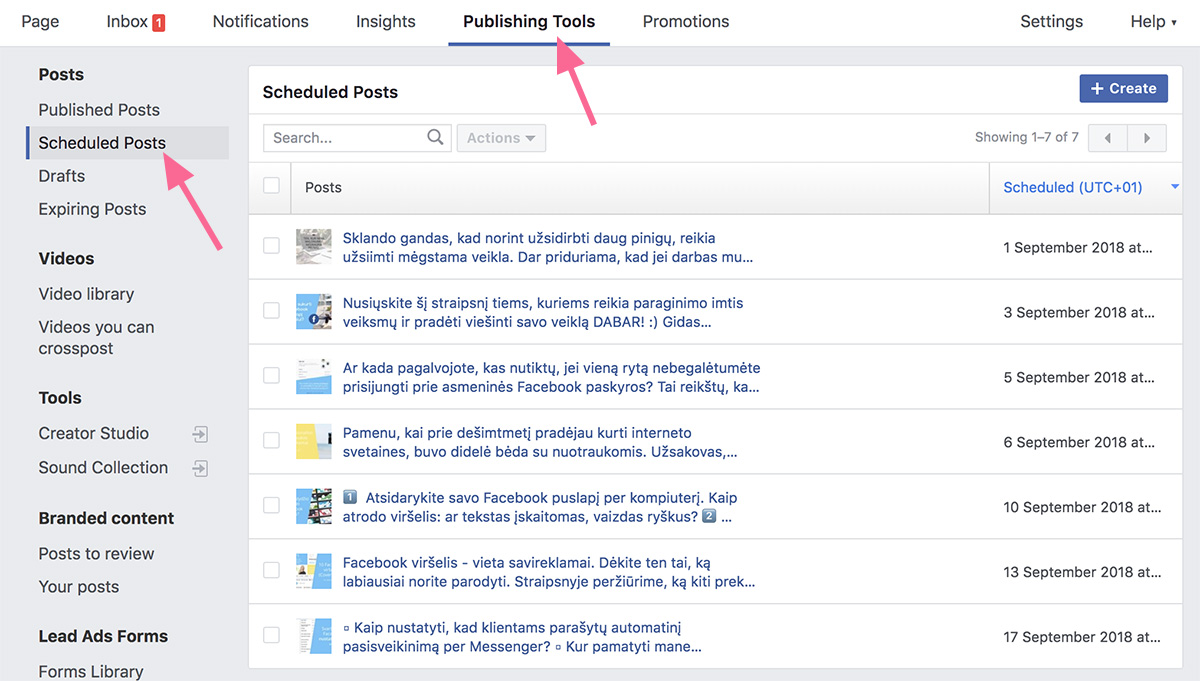Open Creator Studio external link icon

pos(200,434)
